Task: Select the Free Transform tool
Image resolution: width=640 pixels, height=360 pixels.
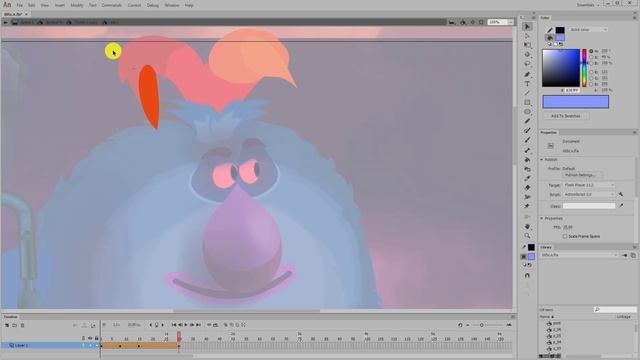Action: point(527,45)
